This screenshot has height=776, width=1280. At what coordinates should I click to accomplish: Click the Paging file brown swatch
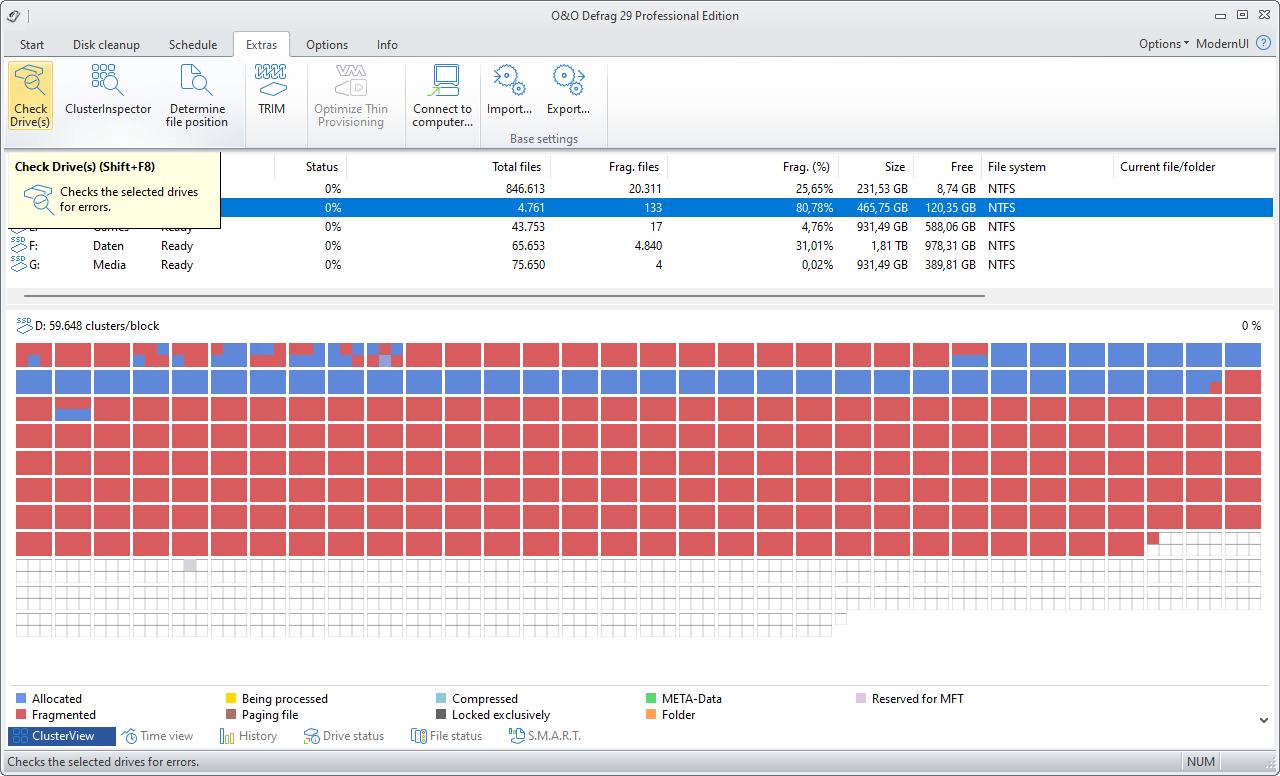pyautogui.click(x=231, y=715)
